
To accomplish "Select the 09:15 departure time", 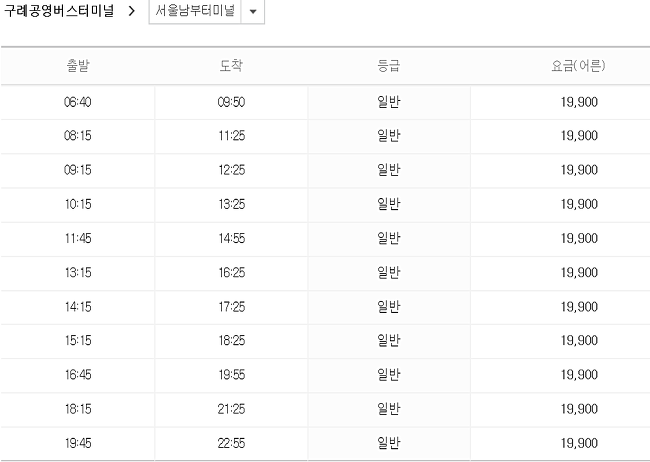I will pyautogui.click(x=78, y=170).
